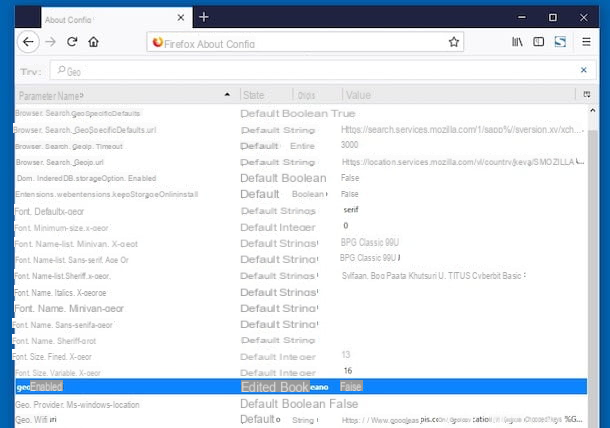This screenshot has width=610, height=428.
Task: Open a new tab with the plus button
Action: pos(204,17)
